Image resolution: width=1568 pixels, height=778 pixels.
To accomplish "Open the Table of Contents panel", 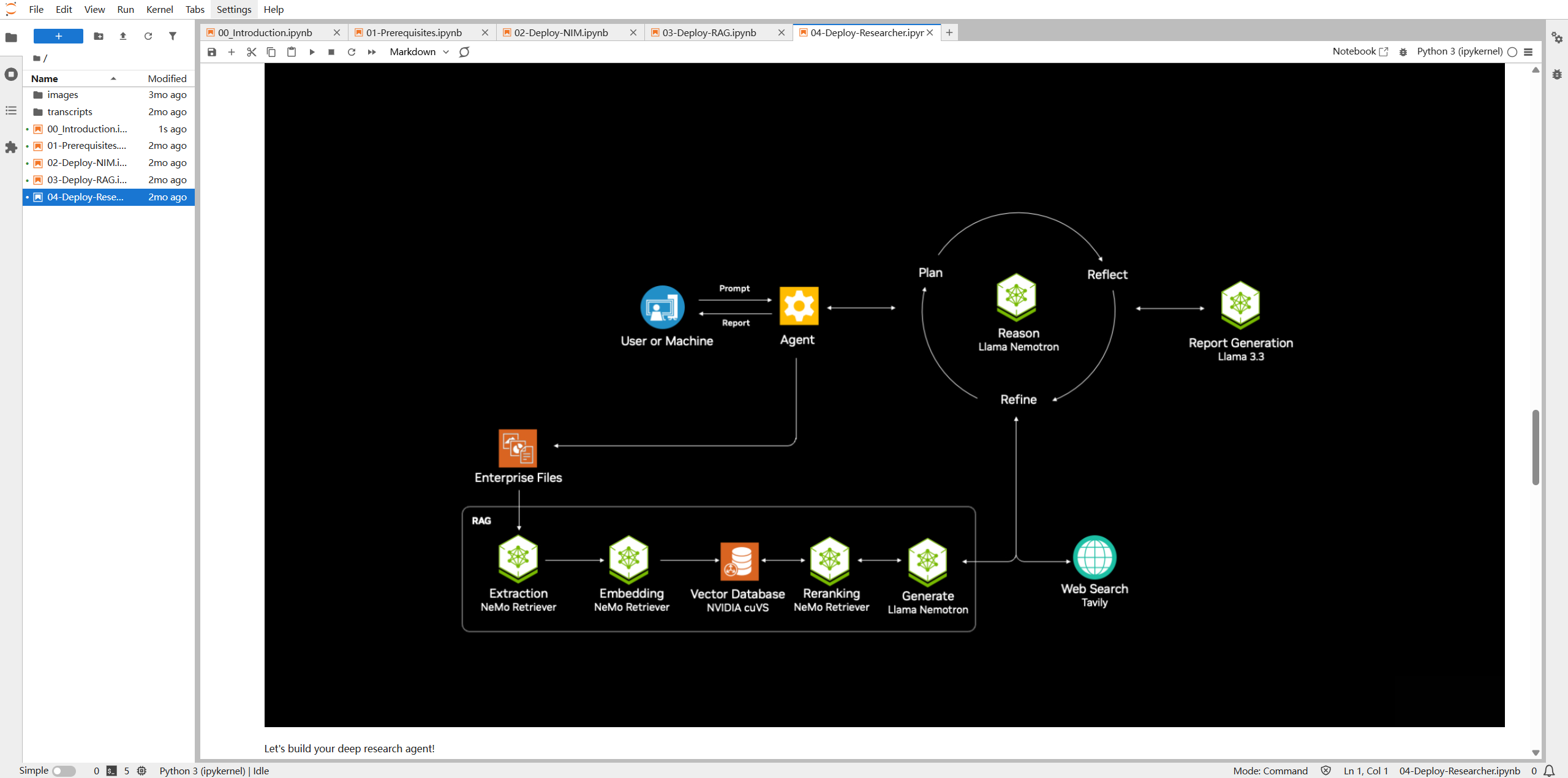I will [11, 111].
